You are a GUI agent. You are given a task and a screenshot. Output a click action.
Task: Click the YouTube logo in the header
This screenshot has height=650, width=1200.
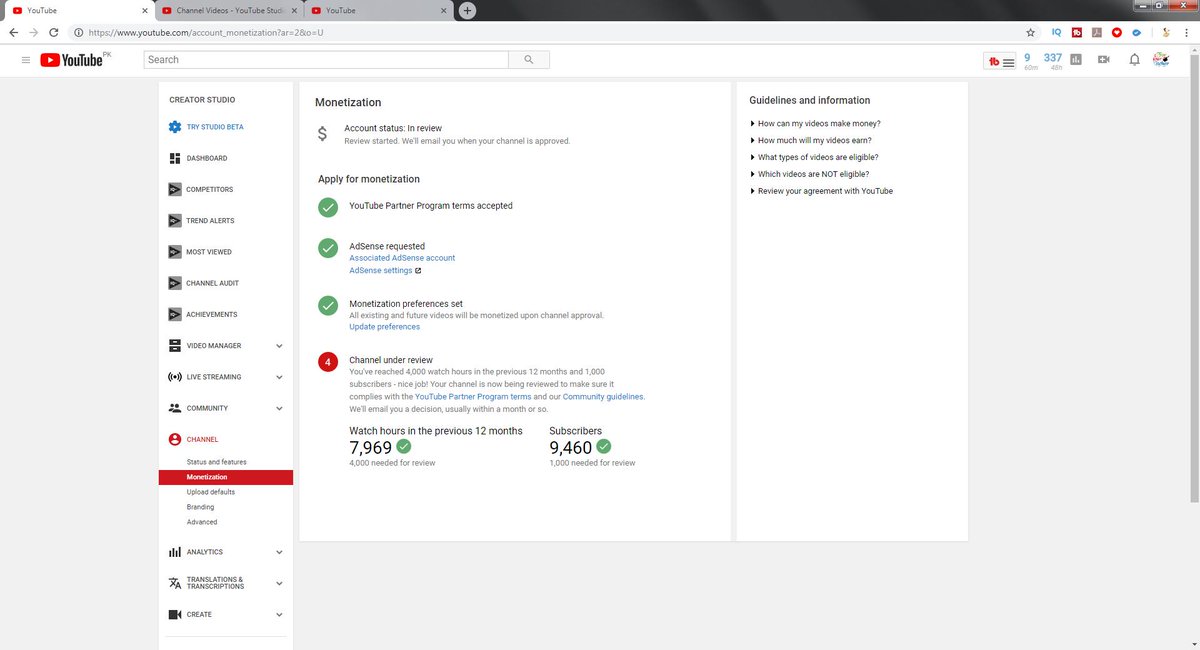[x=72, y=60]
